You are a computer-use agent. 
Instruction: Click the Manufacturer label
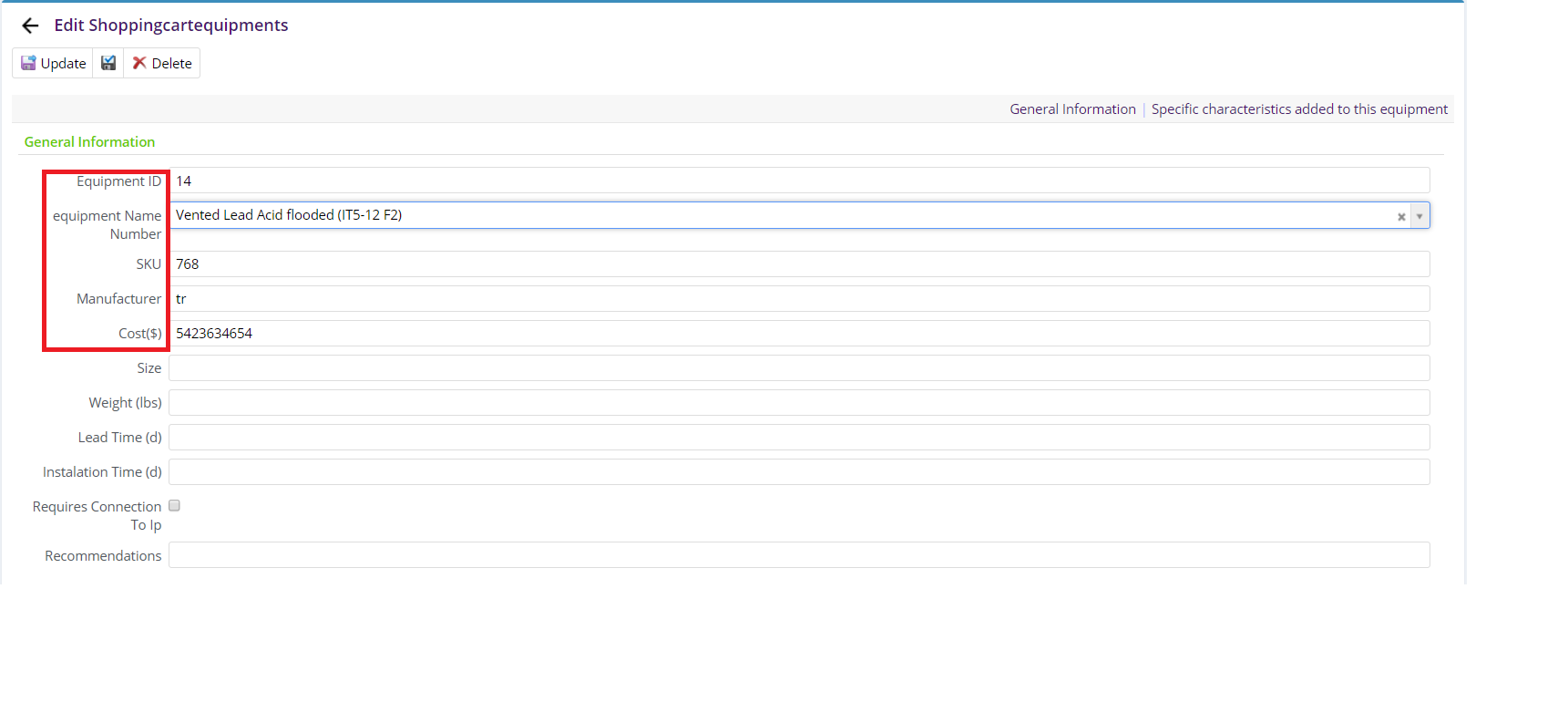click(118, 299)
